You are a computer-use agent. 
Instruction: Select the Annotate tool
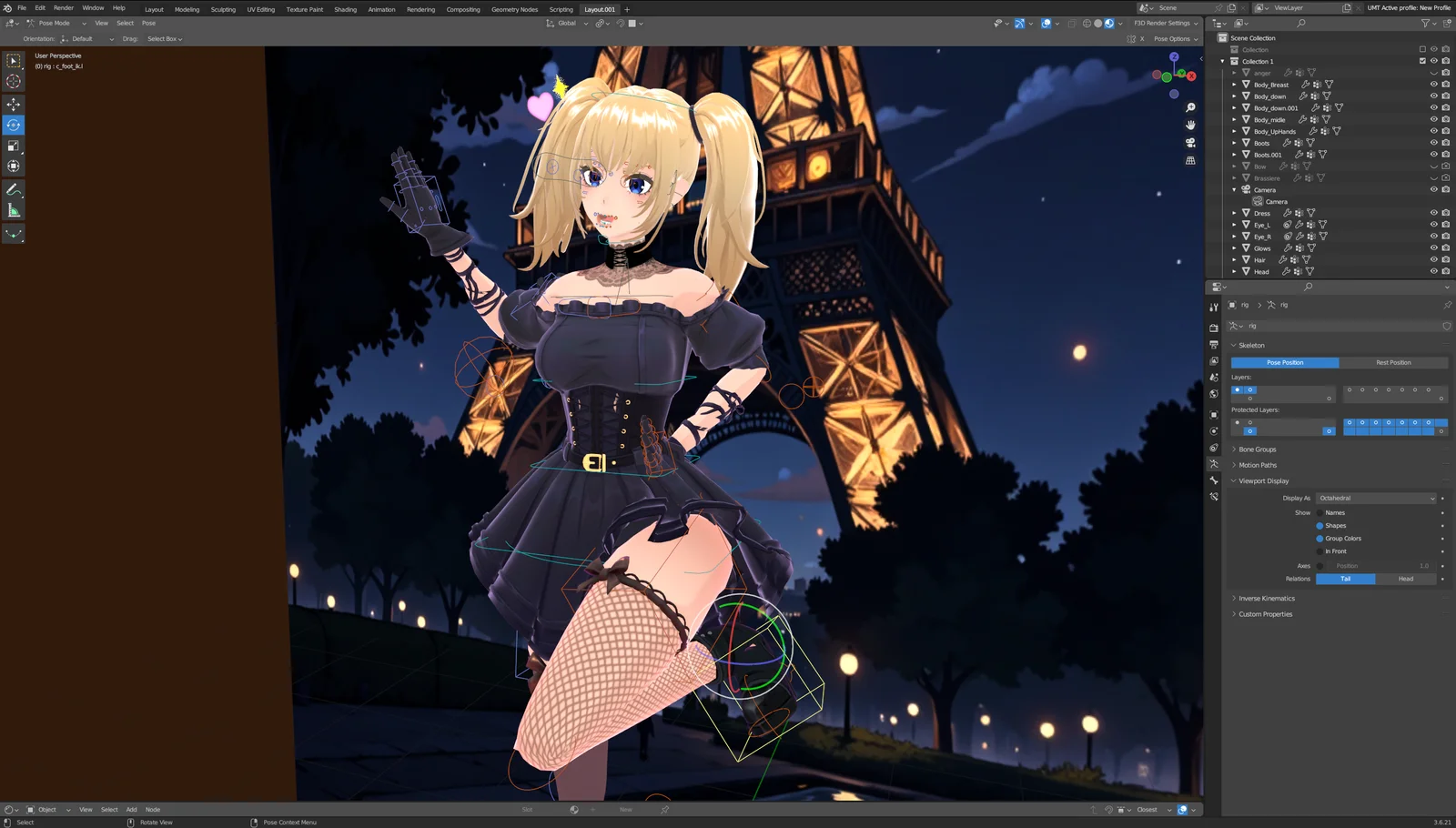13,190
